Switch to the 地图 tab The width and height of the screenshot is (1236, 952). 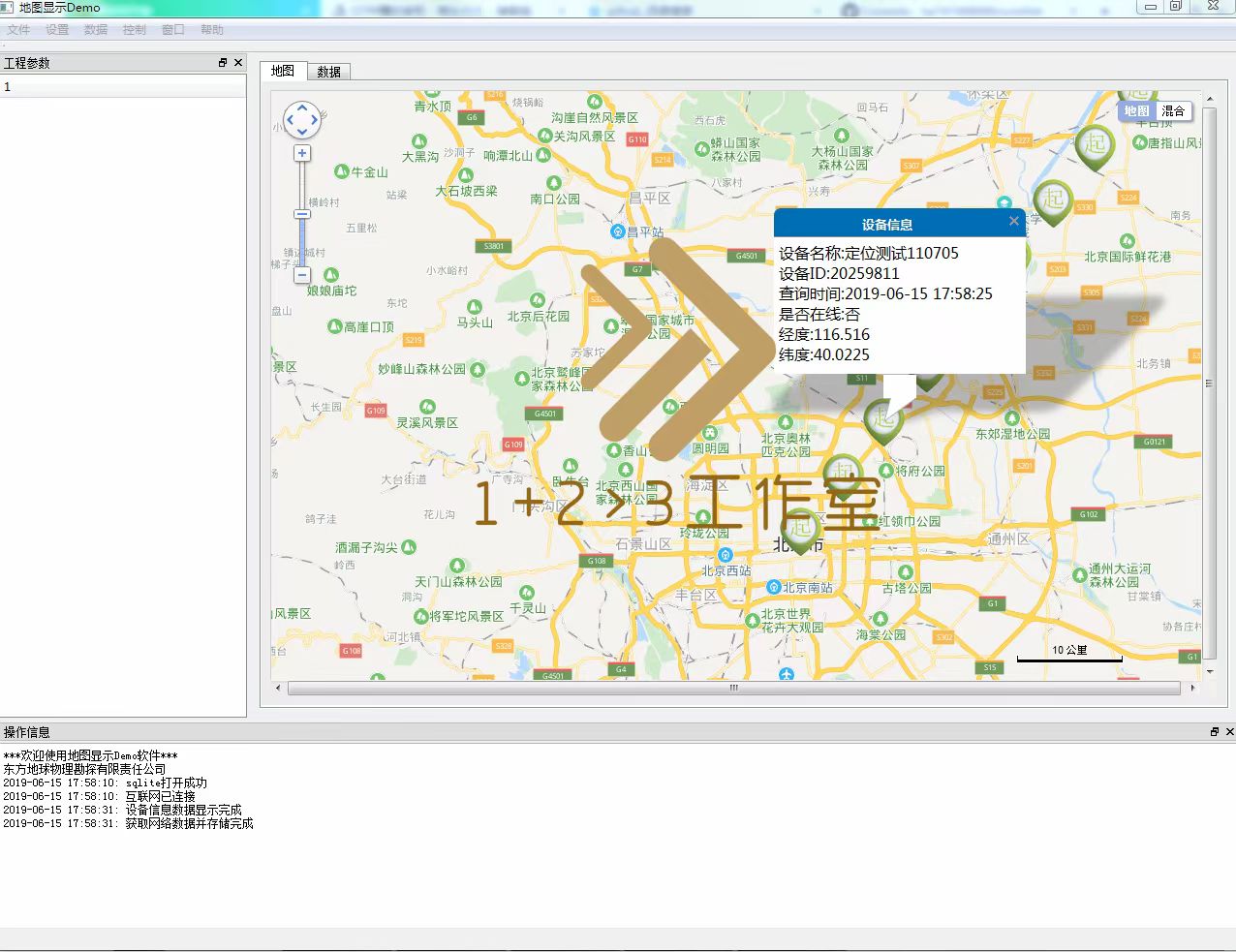tap(283, 71)
